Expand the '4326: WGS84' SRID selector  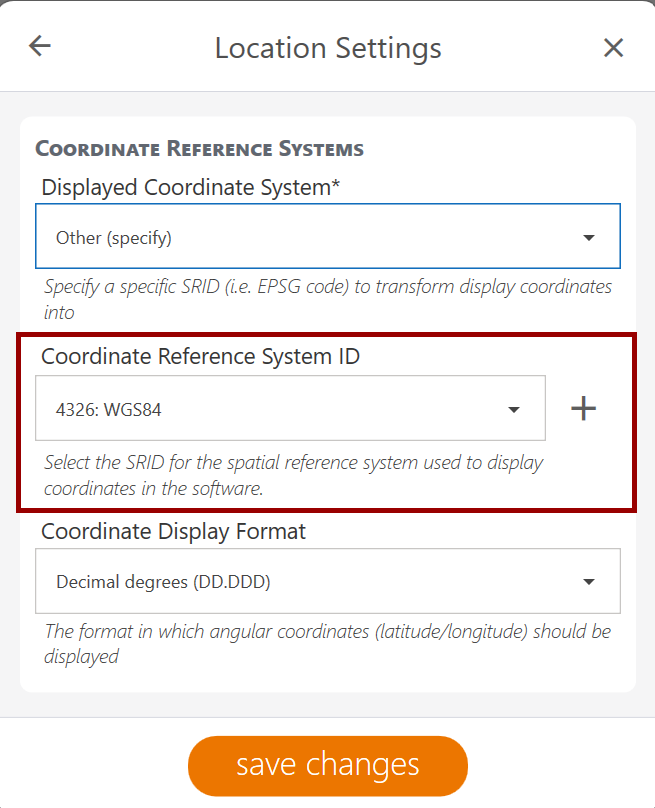[x=280, y=409]
